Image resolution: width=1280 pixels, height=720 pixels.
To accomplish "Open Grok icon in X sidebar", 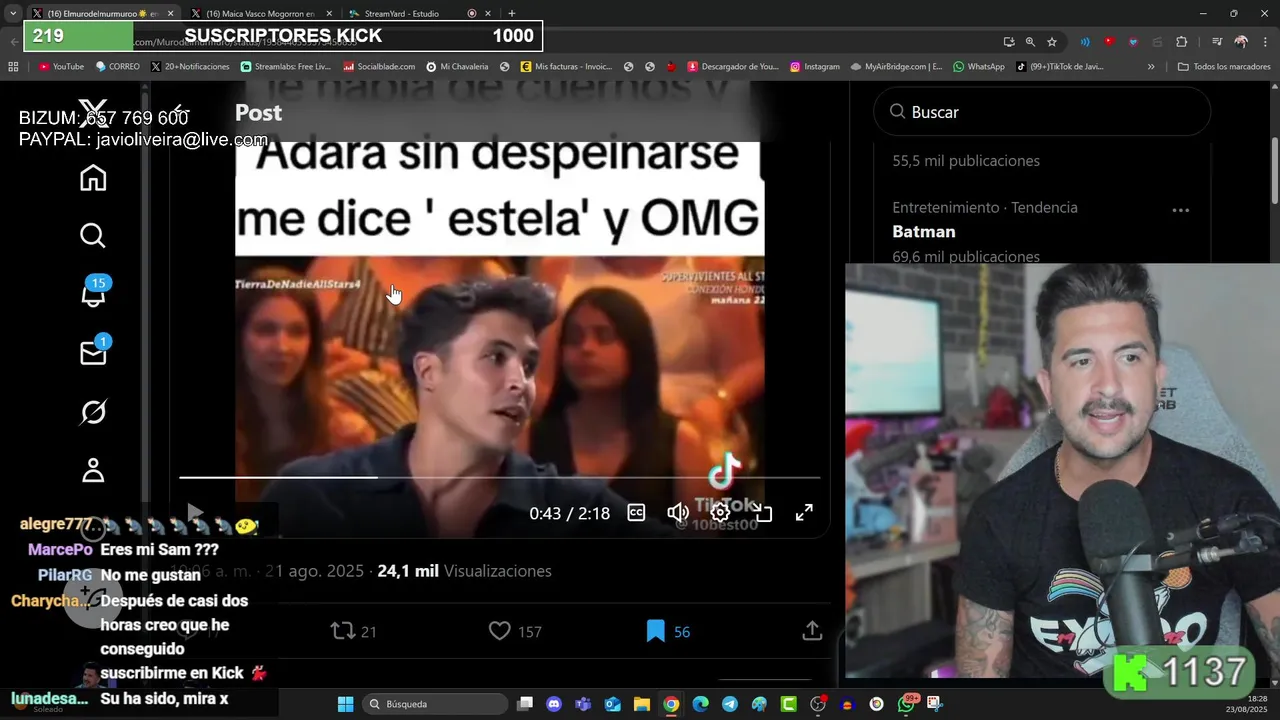I will coord(93,411).
